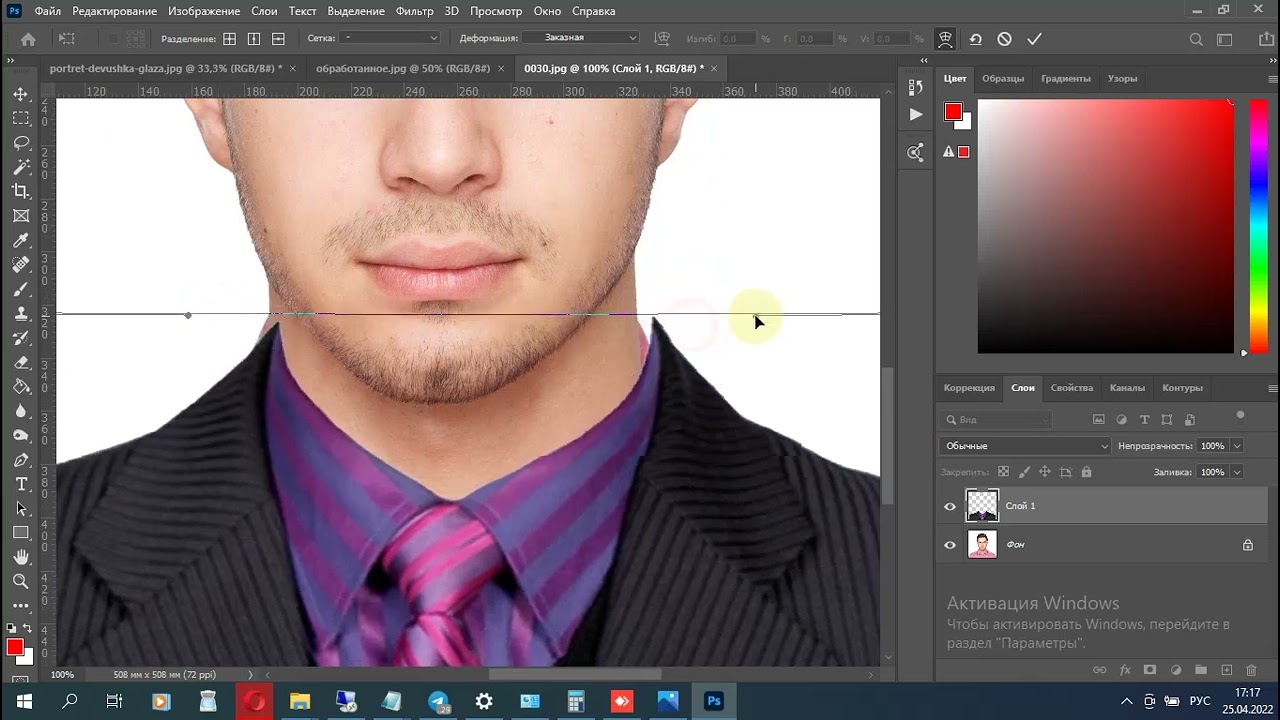
Task: Select the Brush tool
Action: click(x=20, y=289)
